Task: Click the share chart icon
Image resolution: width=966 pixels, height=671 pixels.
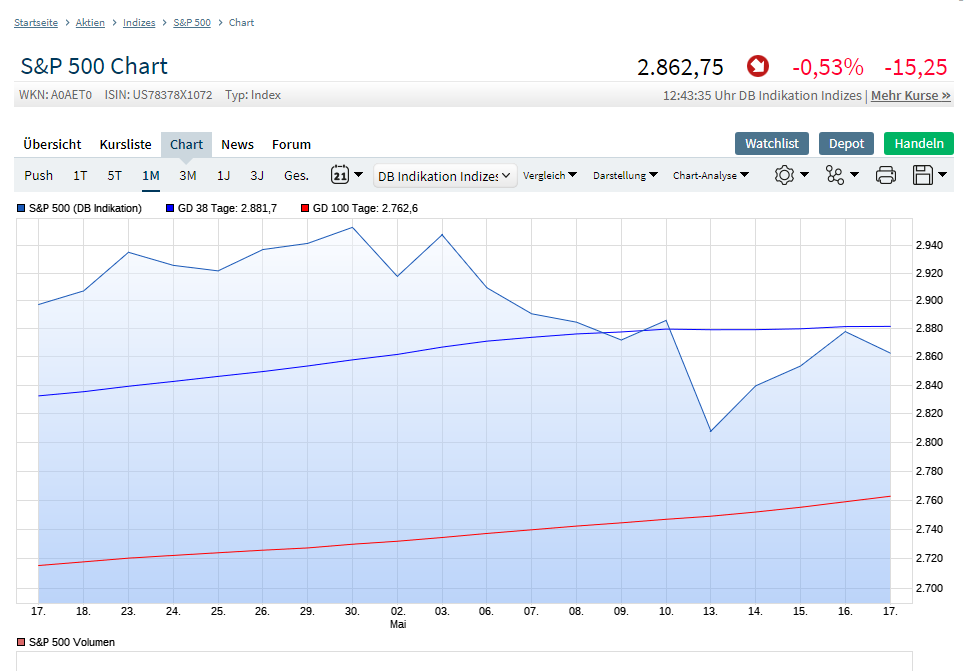Action: point(841,175)
